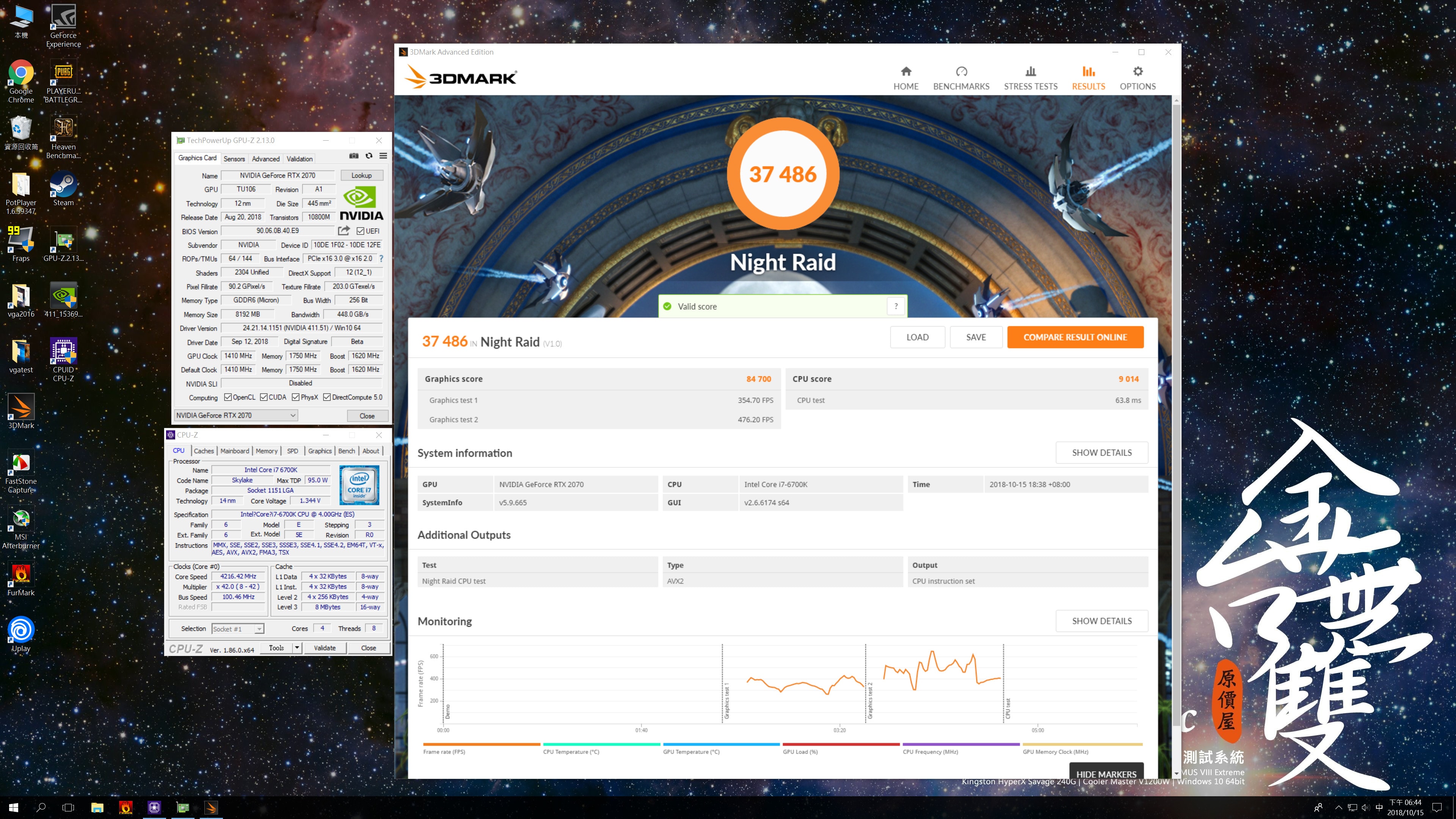Open the HOME tab in 3DMark
1456x819 pixels.
[x=905, y=78]
